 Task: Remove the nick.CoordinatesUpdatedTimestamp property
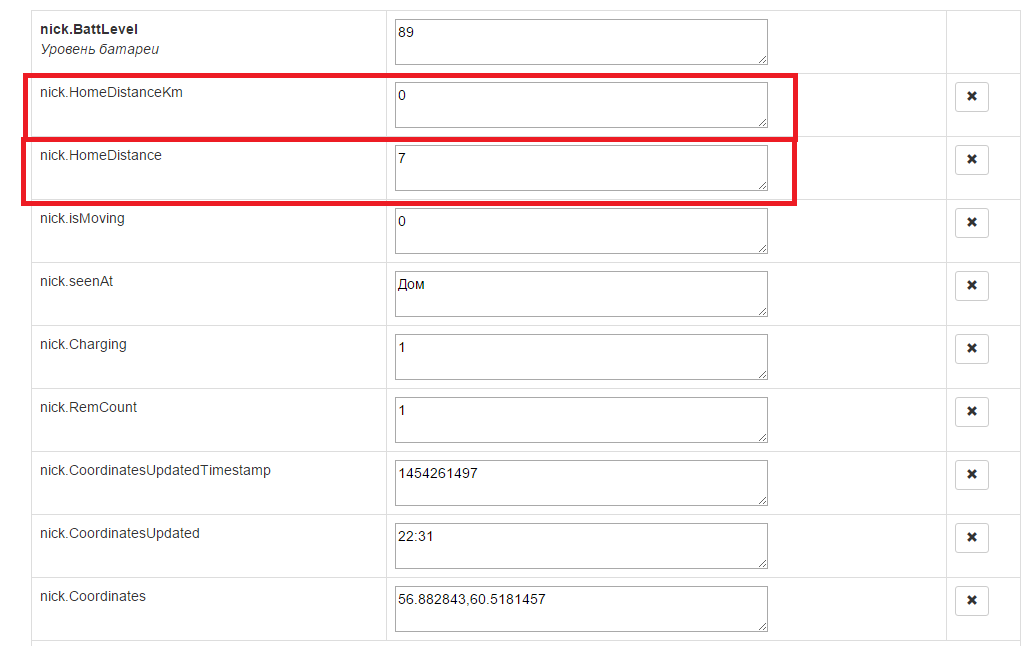(x=971, y=475)
